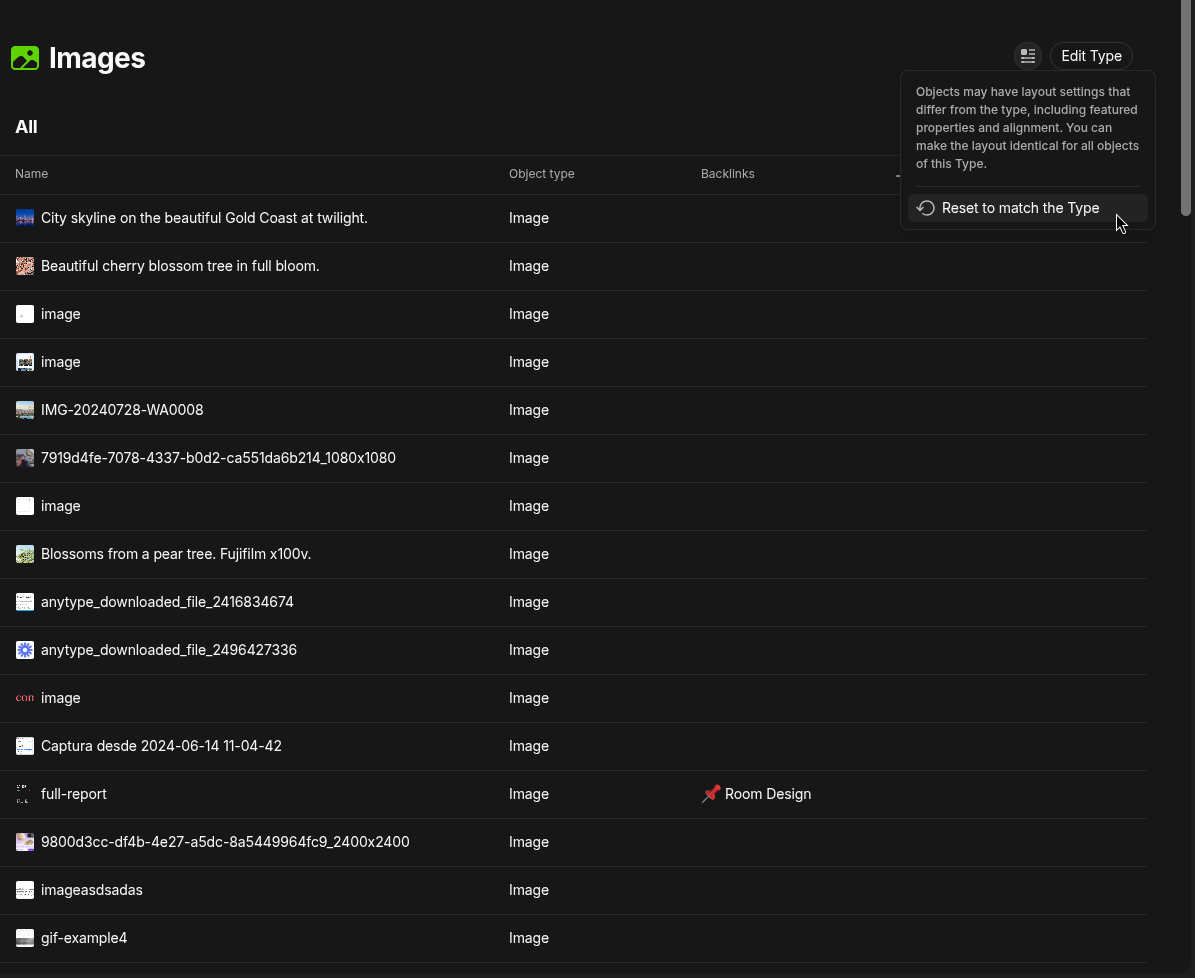
Task: Open the Gold Coast skyline image thumbnail
Action: 25,218
